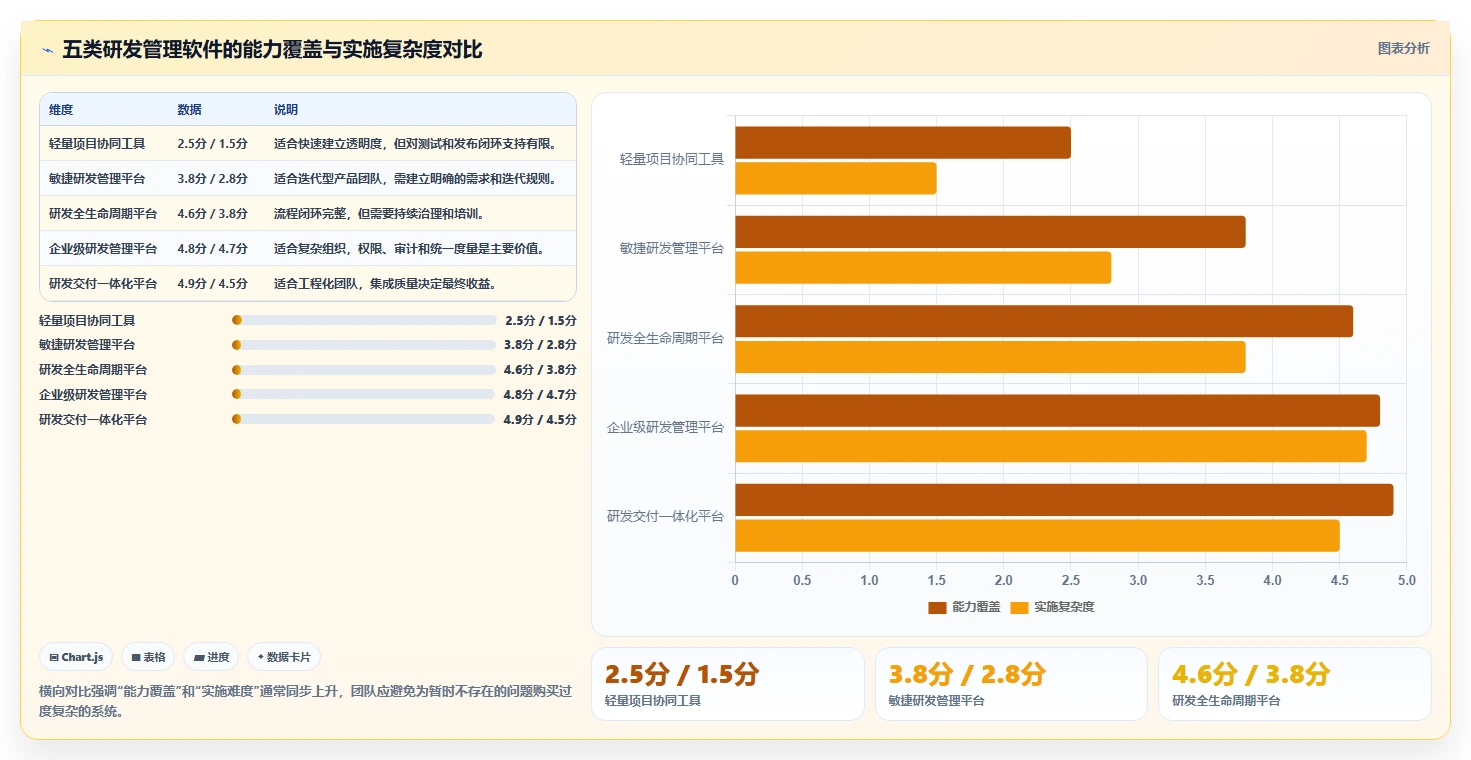Click 能力覆盖 bar for 敏捷研发管理平台

pyautogui.click(x=990, y=232)
